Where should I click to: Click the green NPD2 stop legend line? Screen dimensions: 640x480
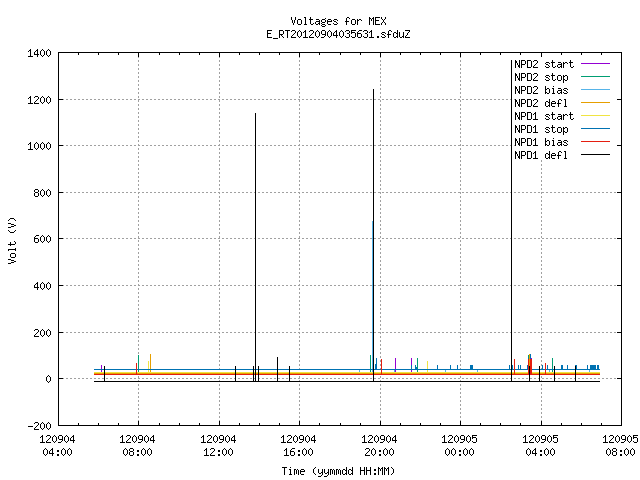(x=595, y=77)
